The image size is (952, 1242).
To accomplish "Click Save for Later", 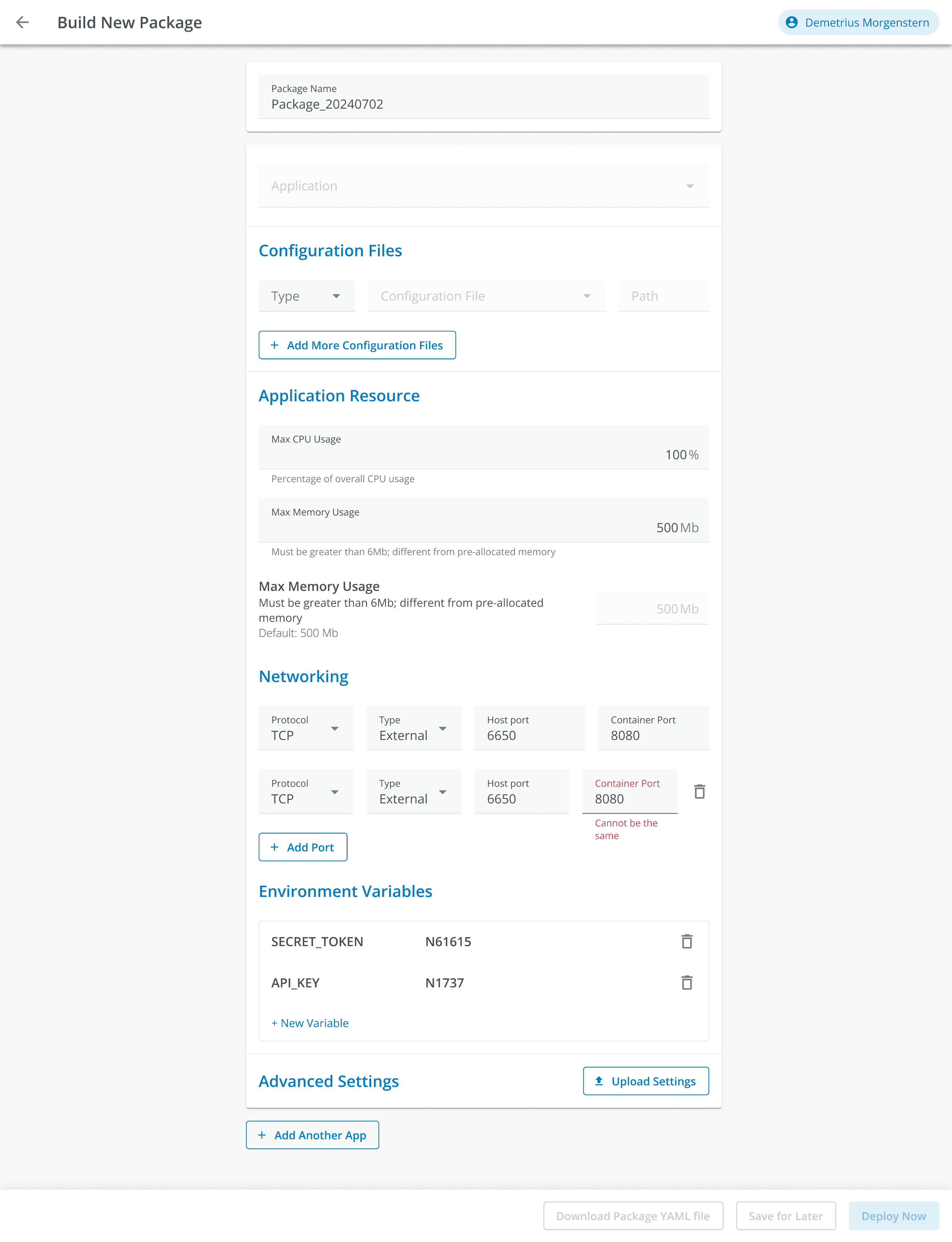I will 785,1216.
